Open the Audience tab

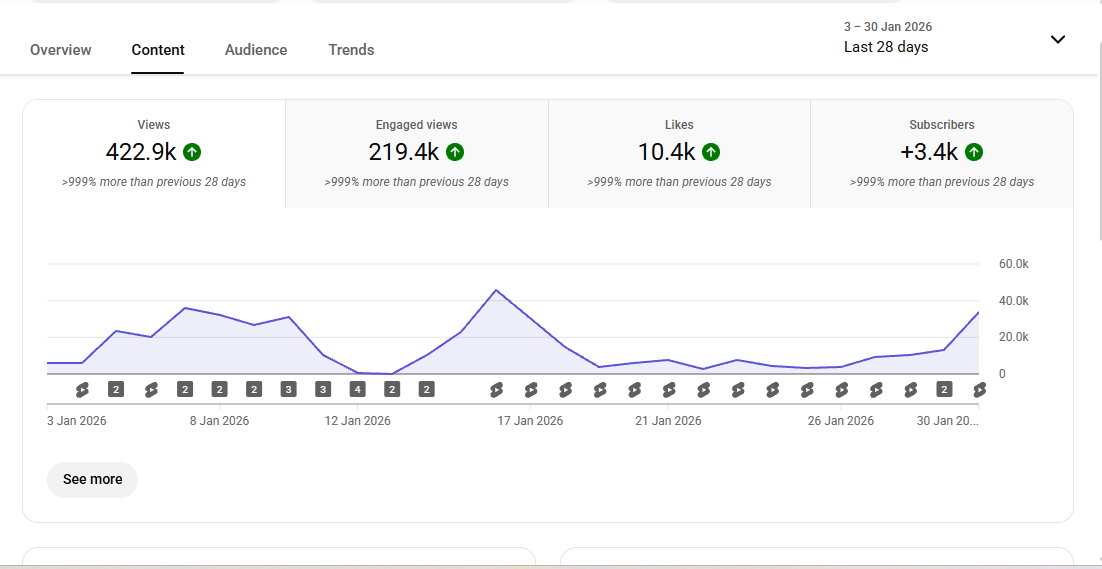click(x=256, y=50)
